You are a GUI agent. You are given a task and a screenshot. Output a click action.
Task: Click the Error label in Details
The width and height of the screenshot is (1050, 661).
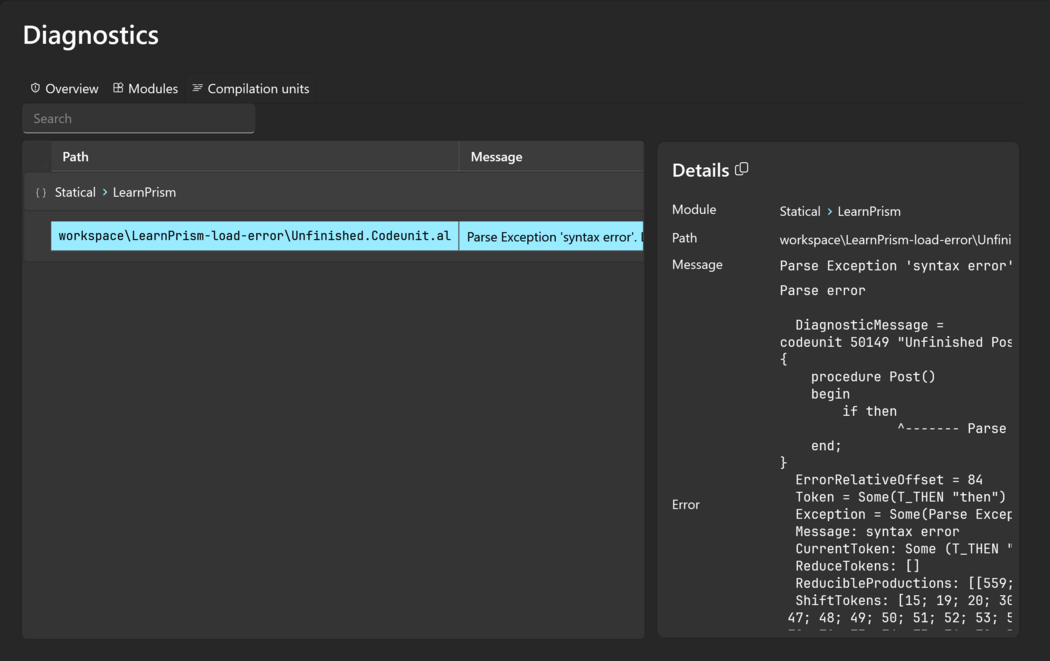point(685,505)
